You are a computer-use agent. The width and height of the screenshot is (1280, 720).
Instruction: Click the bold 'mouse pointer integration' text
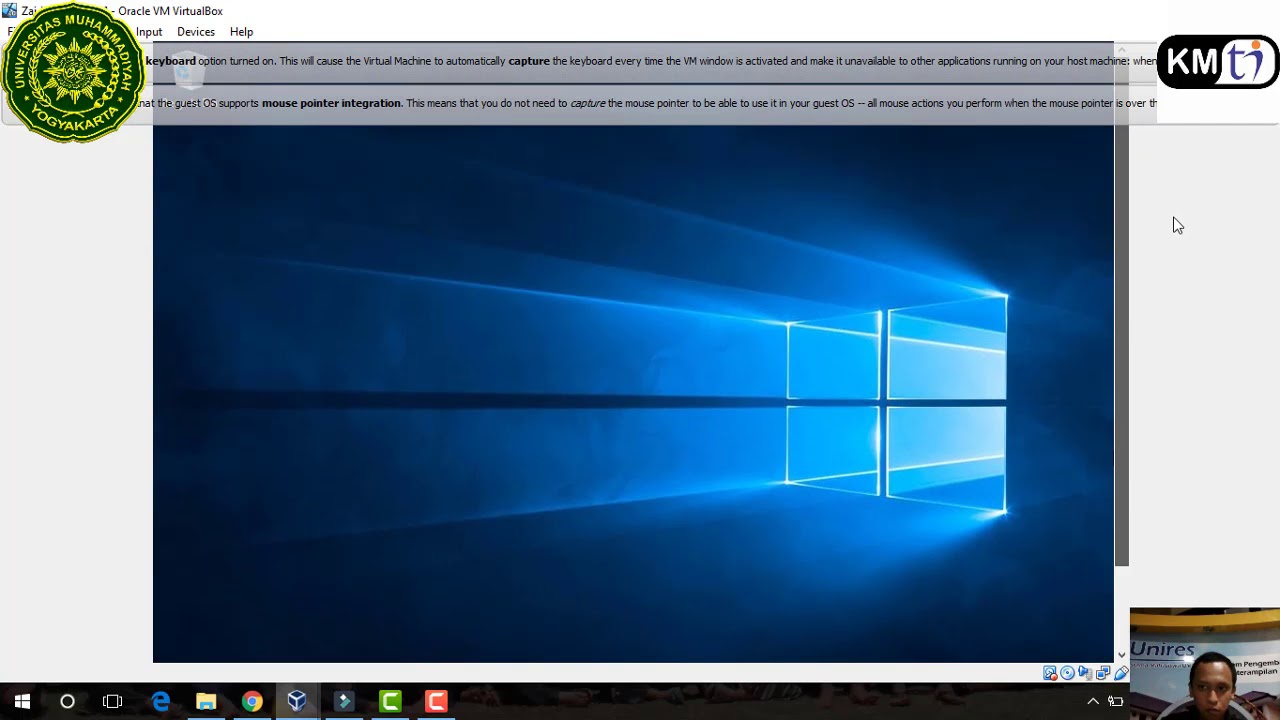pos(331,103)
